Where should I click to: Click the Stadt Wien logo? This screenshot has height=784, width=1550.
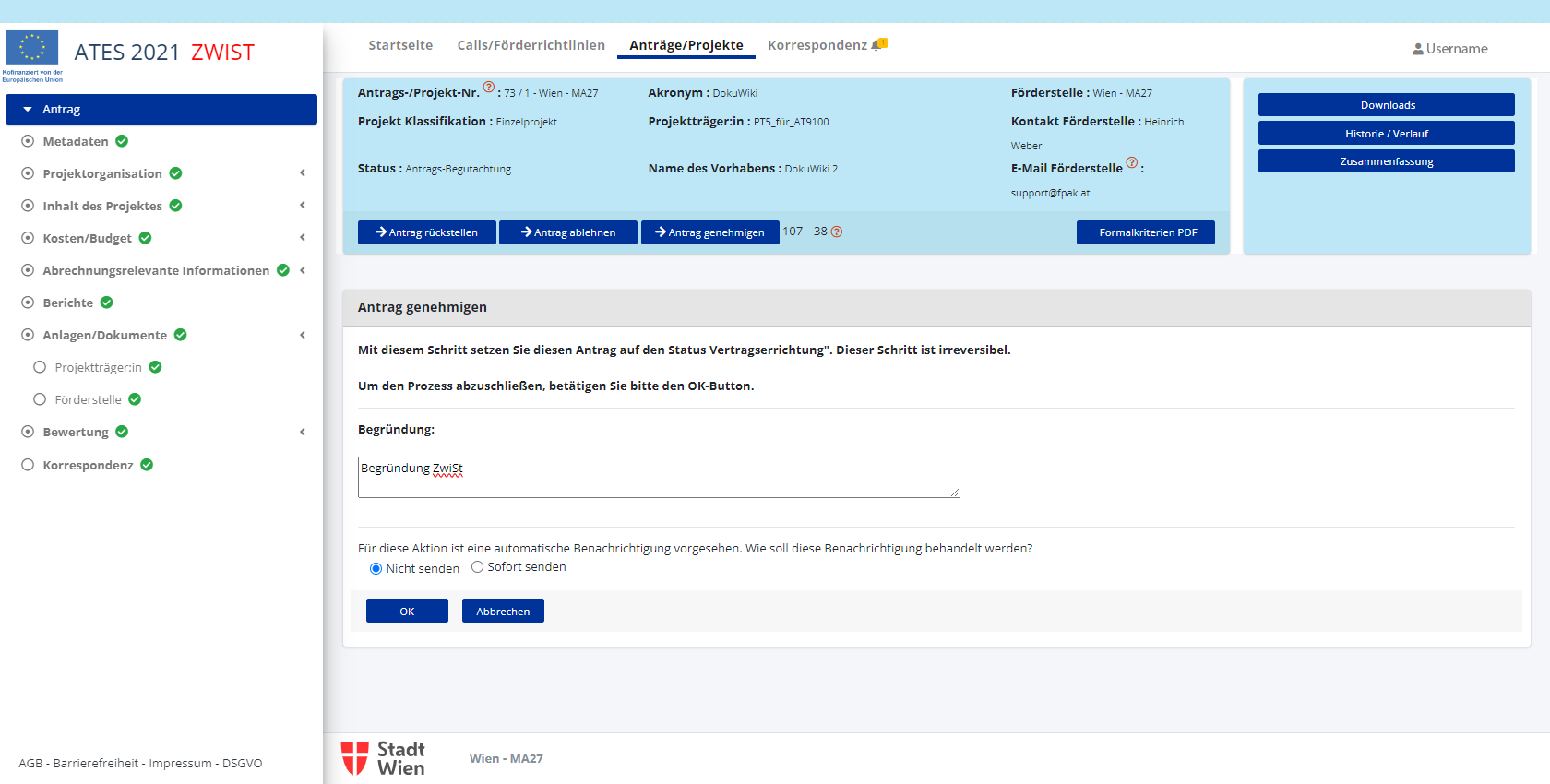coord(383,758)
